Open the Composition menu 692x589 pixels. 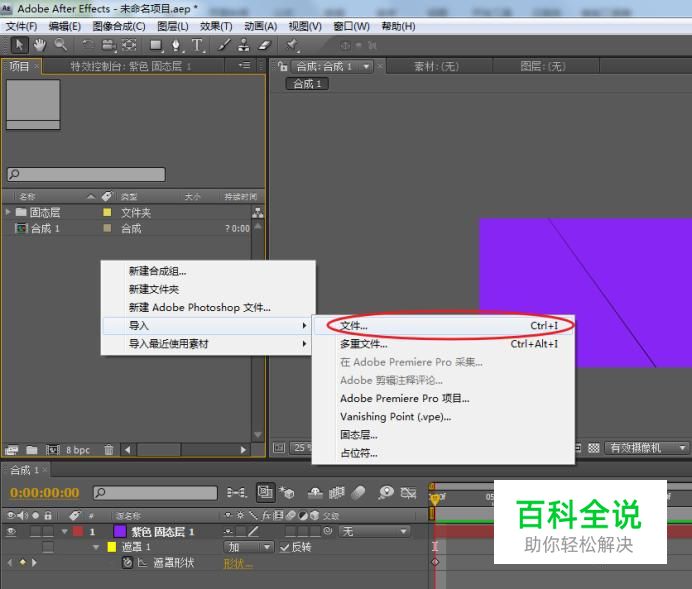(x=119, y=26)
